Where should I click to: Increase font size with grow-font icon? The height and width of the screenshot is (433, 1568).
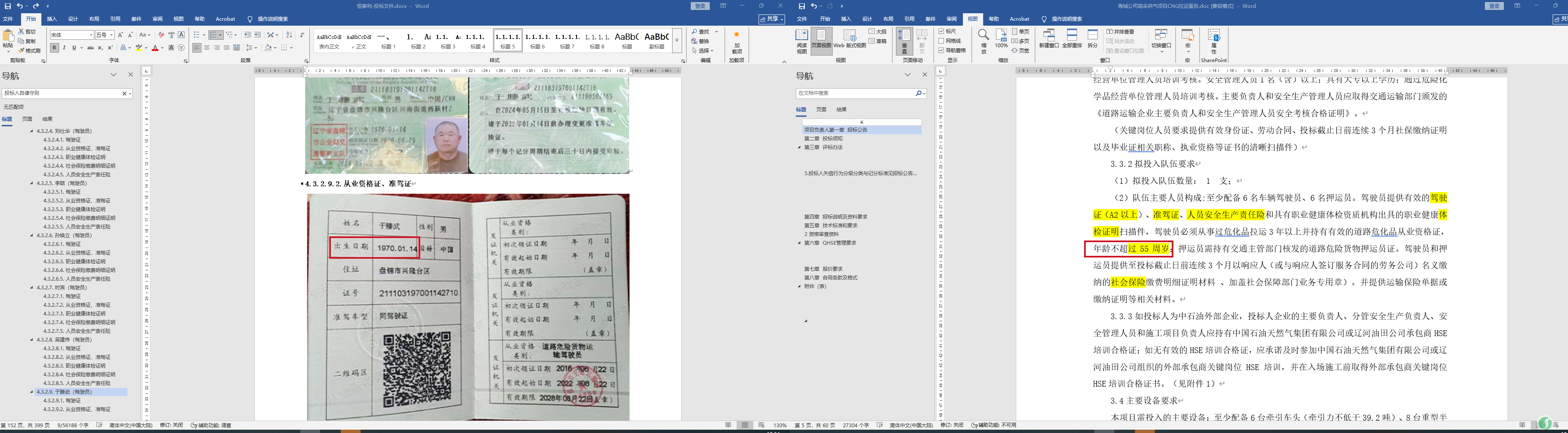(x=120, y=35)
